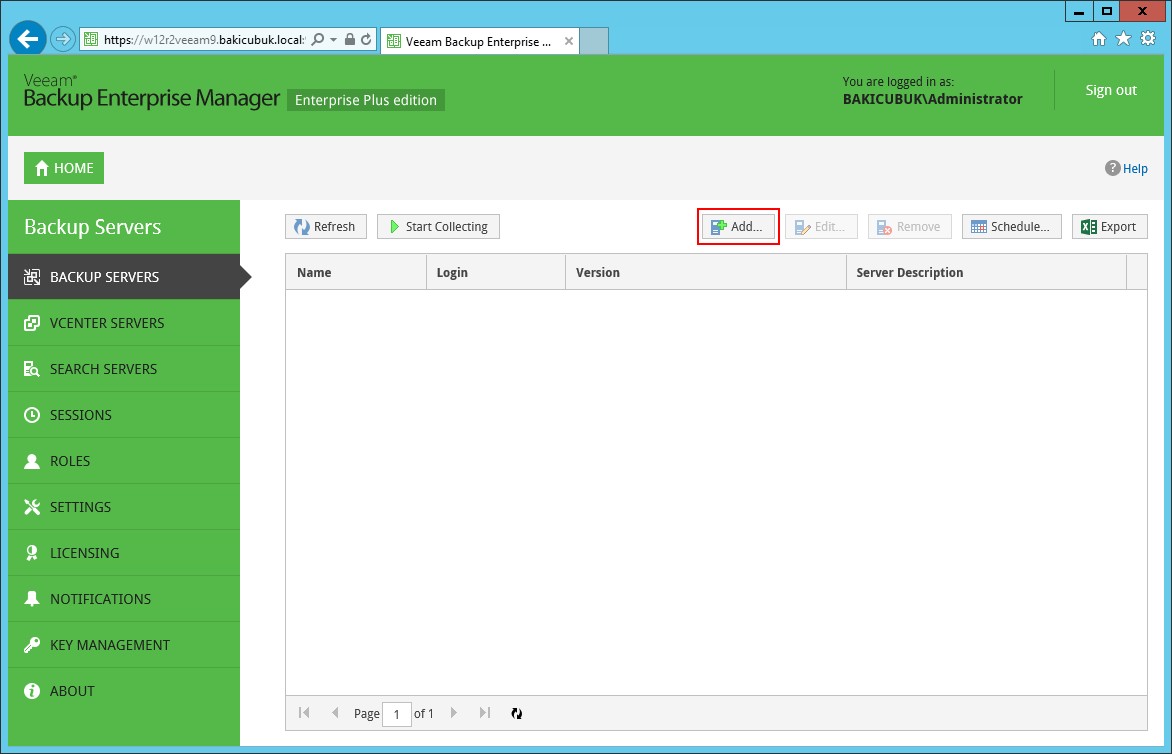Image resolution: width=1172 pixels, height=754 pixels.
Task: Click the page number input field
Action: (397, 714)
